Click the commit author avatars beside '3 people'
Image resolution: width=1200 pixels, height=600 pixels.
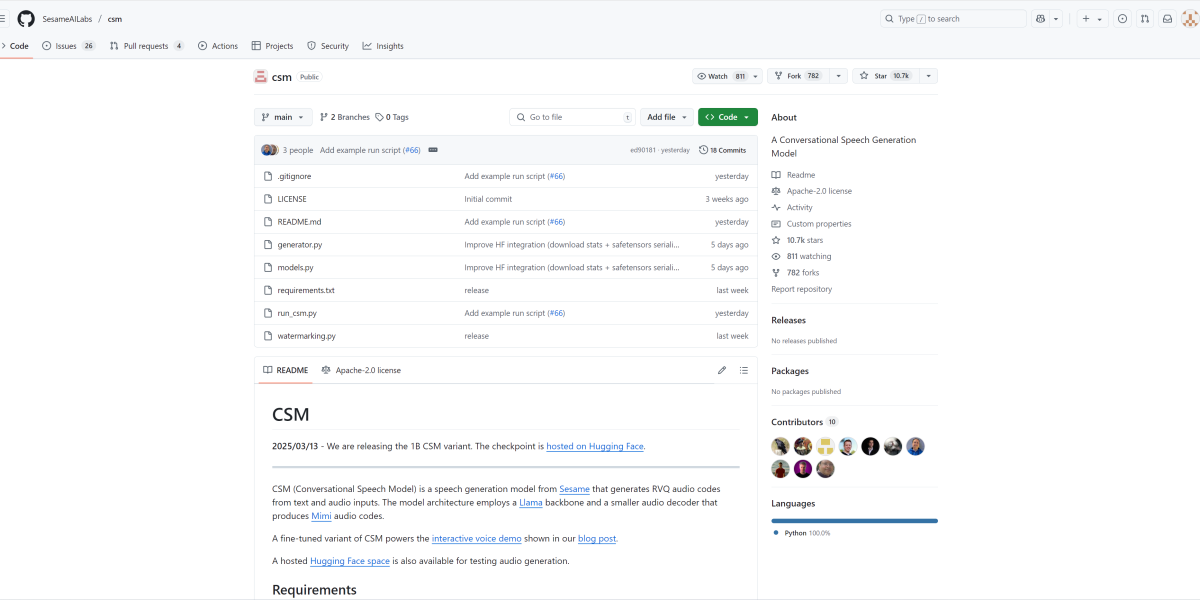point(269,150)
